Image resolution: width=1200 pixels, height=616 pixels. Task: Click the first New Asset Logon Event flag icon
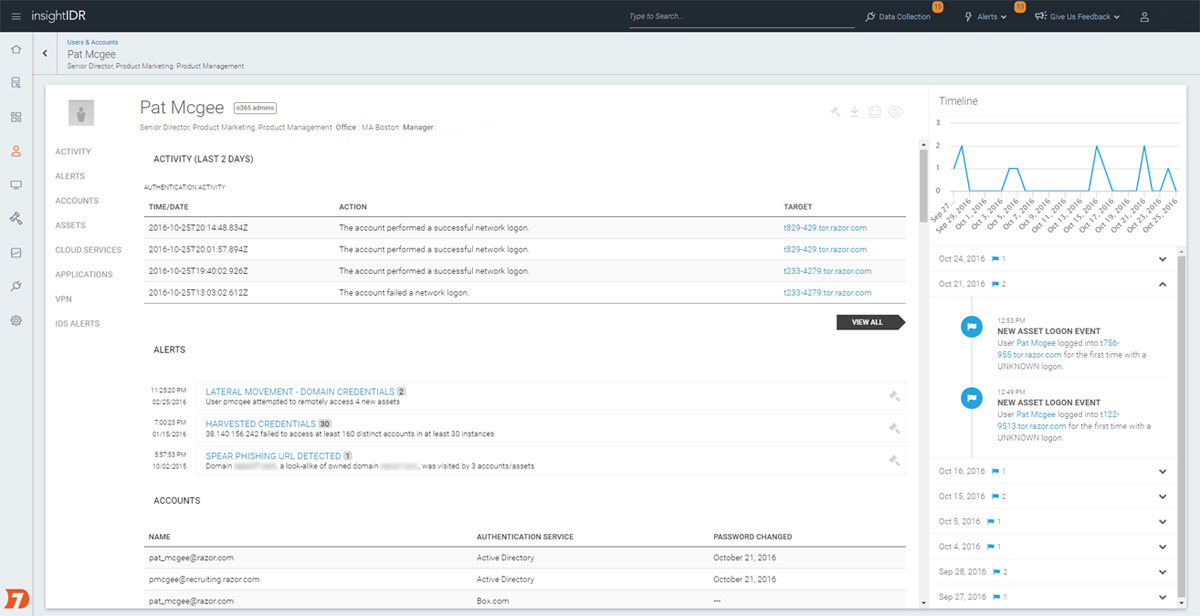[971, 327]
